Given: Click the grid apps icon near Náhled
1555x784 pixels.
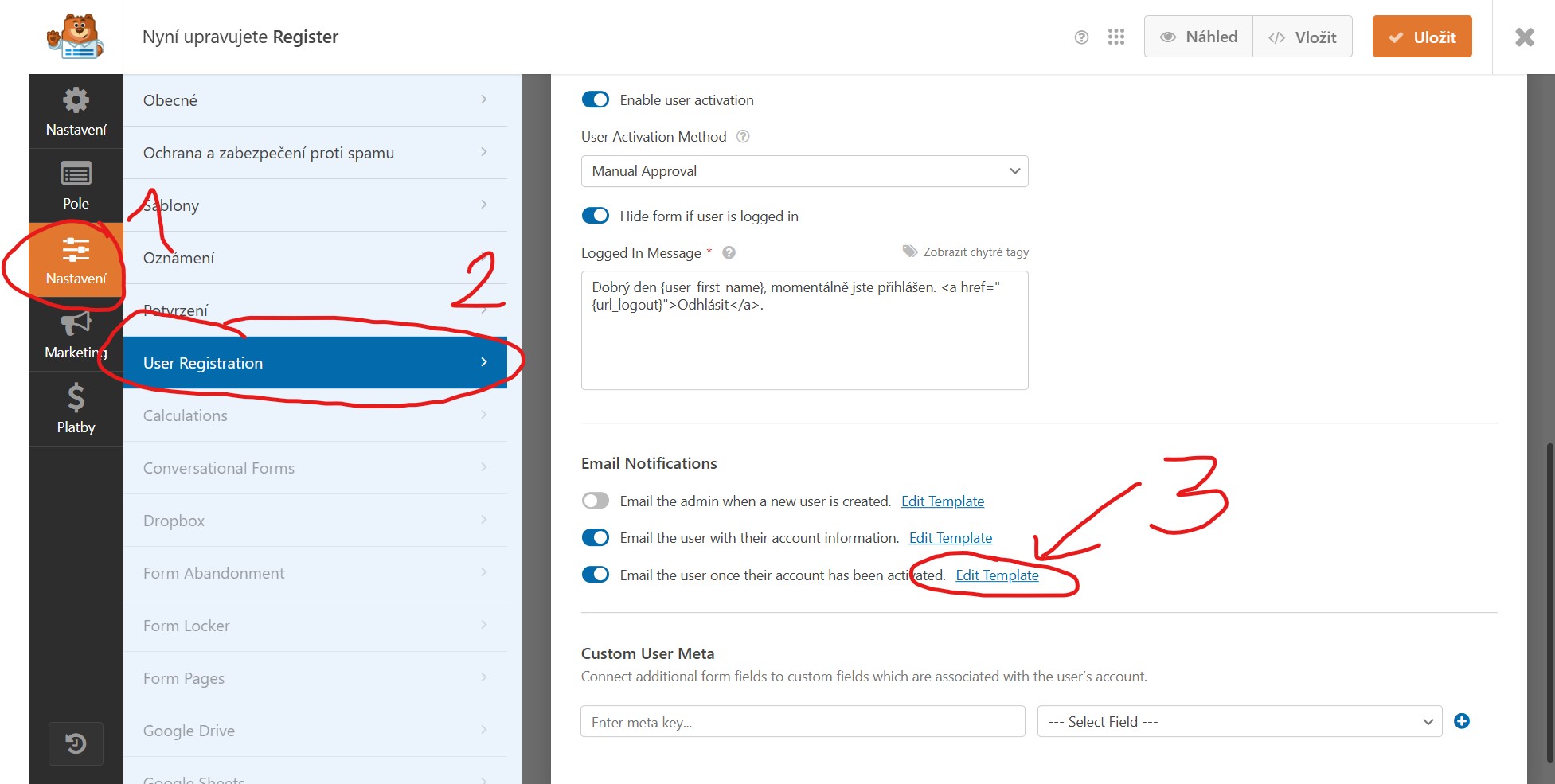Looking at the screenshot, I should tap(1115, 37).
